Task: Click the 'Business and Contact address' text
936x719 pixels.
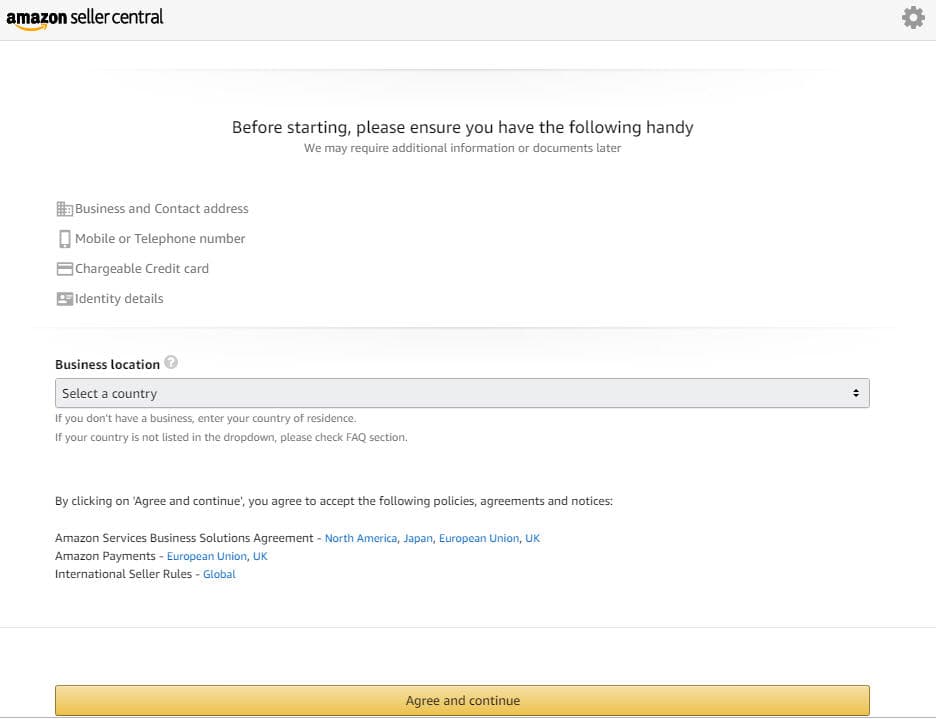Action: [162, 208]
